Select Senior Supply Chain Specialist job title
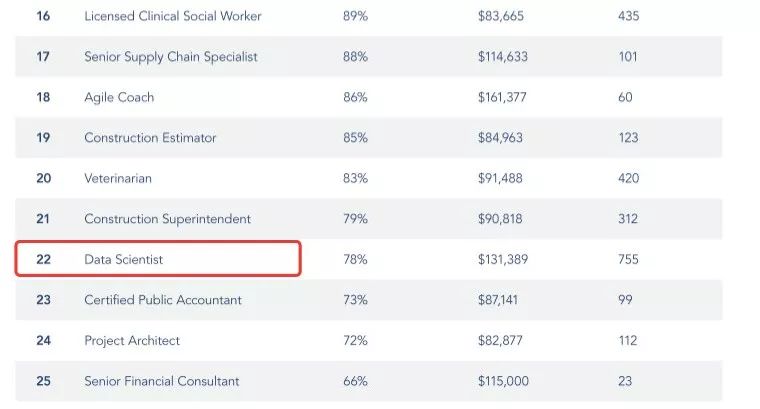The height and width of the screenshot is (409, 760). pyautogui.click(x=170, y=57)
